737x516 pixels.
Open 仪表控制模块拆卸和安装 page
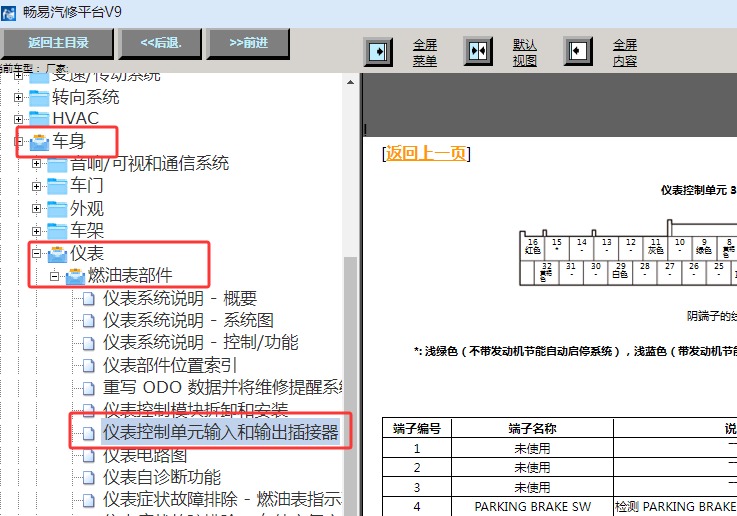click(196, 409)
